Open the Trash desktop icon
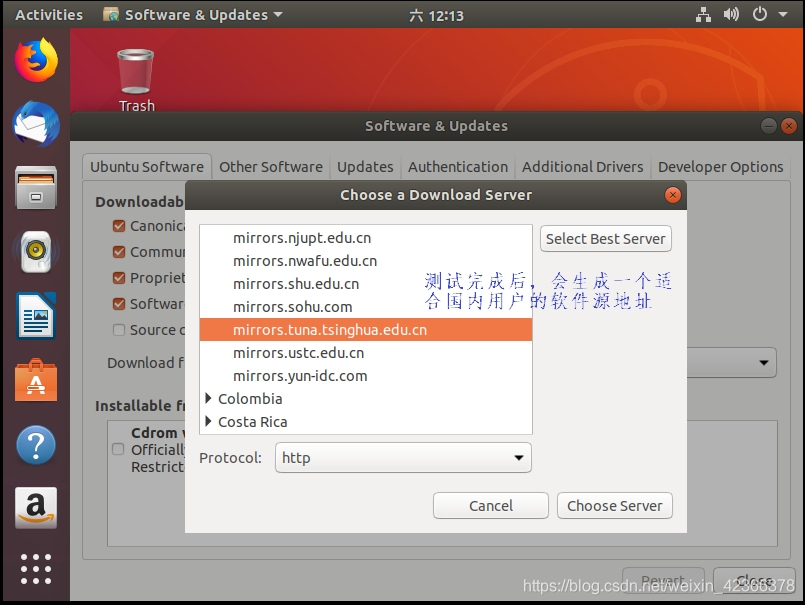The height and width of the screenshot is (605, 805). [x=136, y=80]
